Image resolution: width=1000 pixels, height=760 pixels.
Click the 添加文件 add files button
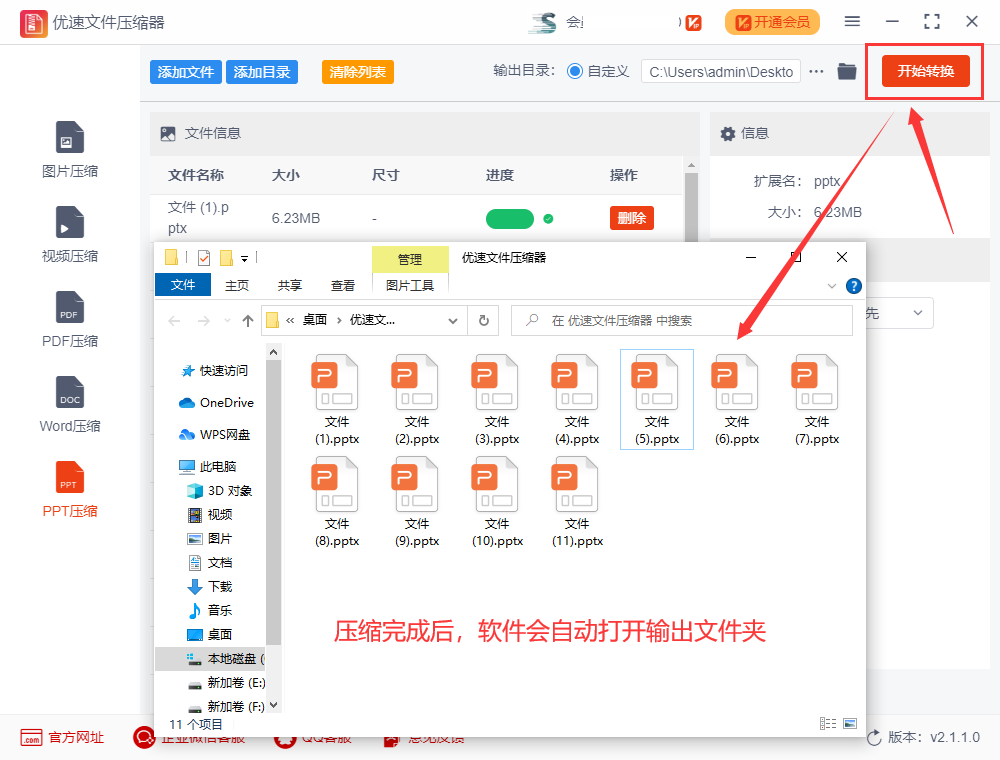pyautogui.click(x=186, y=72)
